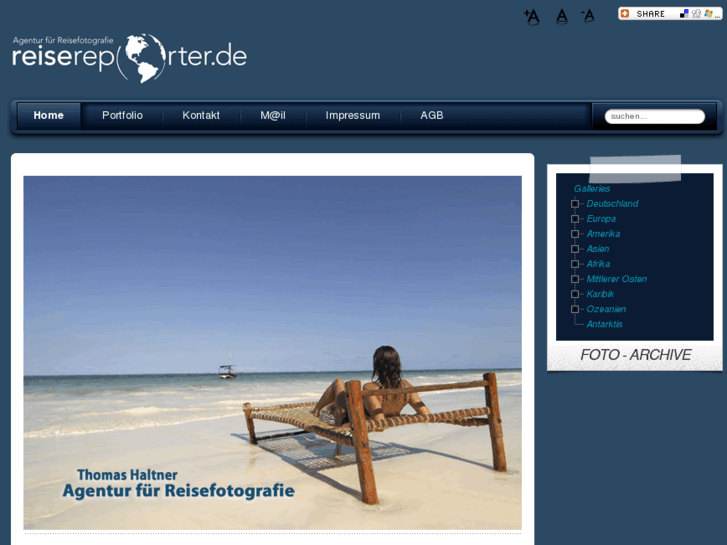Open the Antarktis gallery link

[604, 324]
